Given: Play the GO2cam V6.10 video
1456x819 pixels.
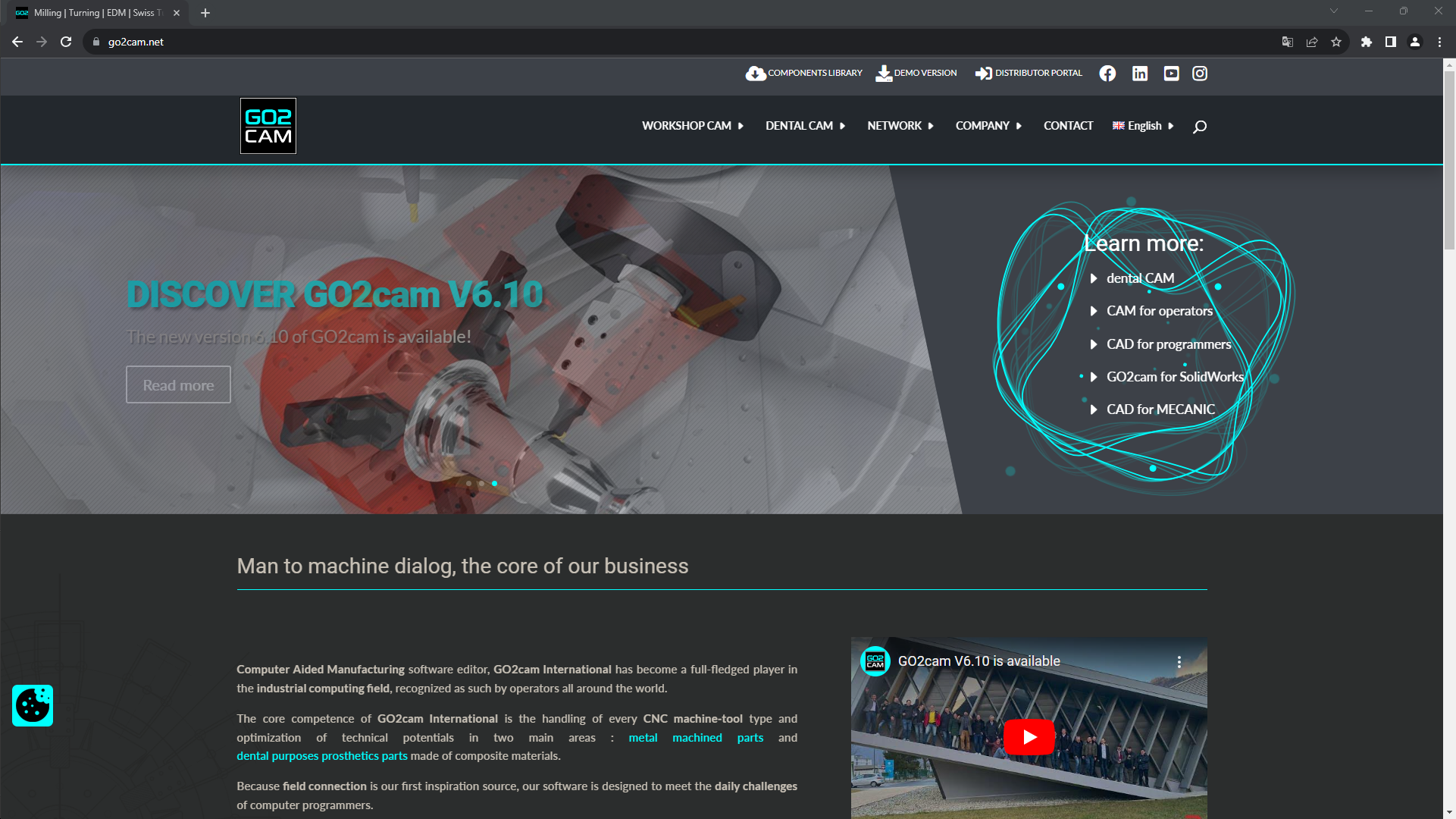Looking at the screenshot, I should point(1029,736).
